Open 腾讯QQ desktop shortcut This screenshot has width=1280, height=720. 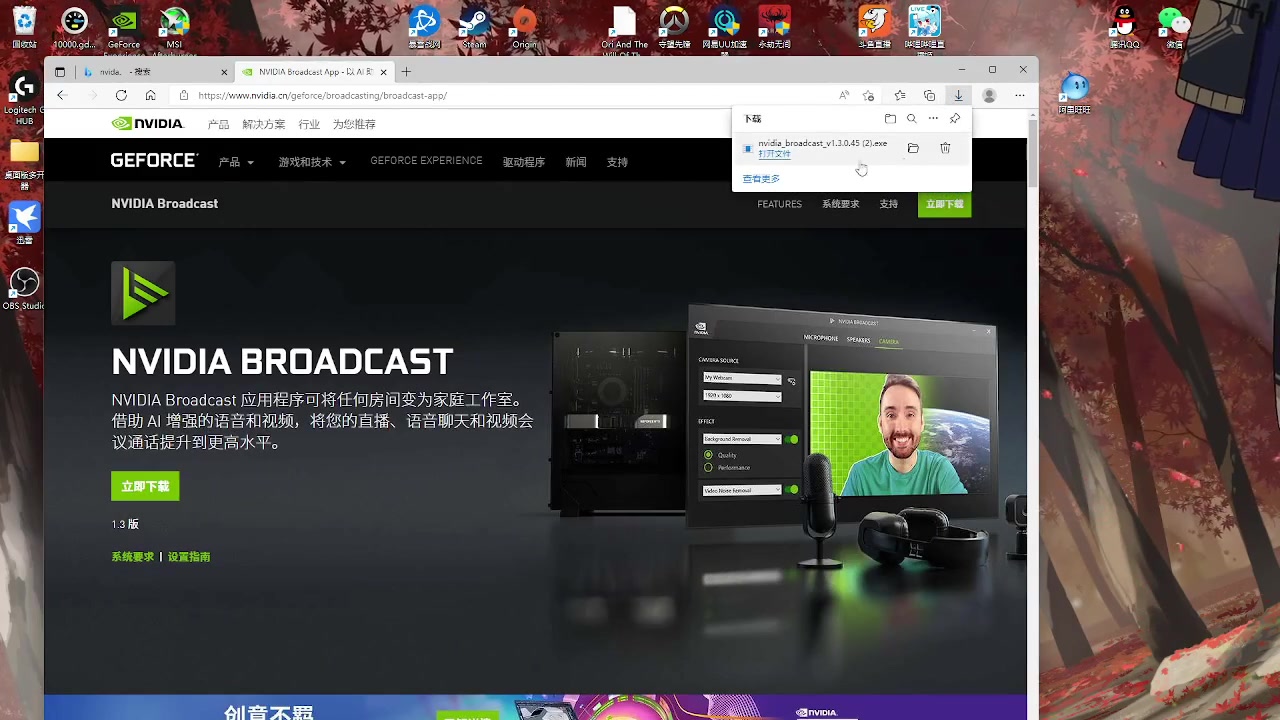pos(1125,27)
